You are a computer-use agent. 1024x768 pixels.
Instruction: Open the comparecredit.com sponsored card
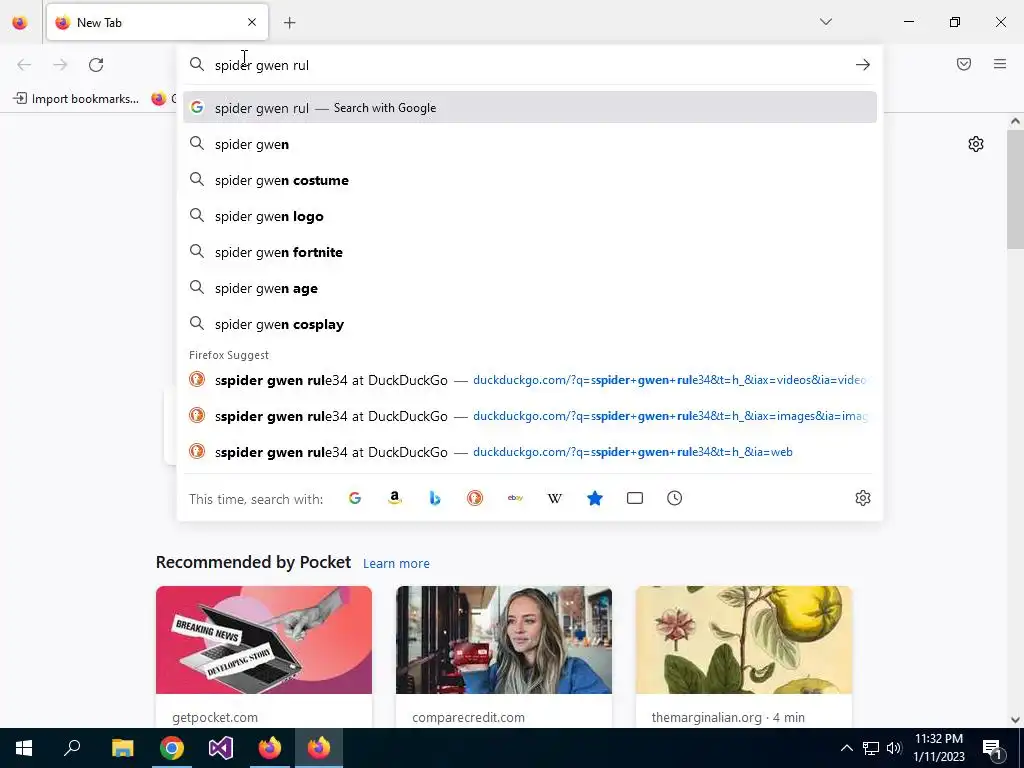pos(504,657)
